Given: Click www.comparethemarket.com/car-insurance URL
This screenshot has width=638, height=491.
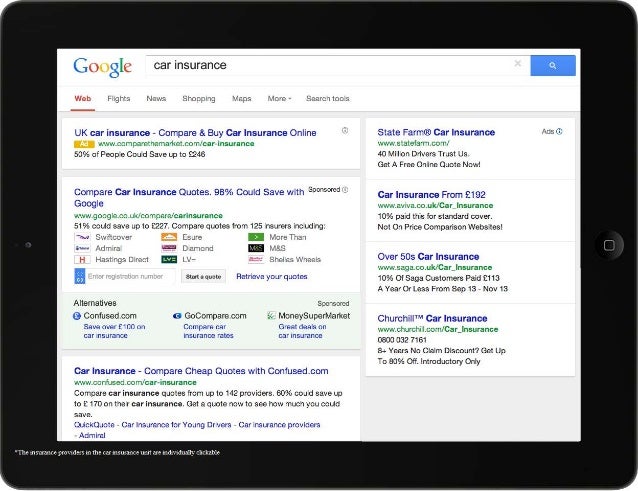Looking at the screenshot, I should point(176,144).
